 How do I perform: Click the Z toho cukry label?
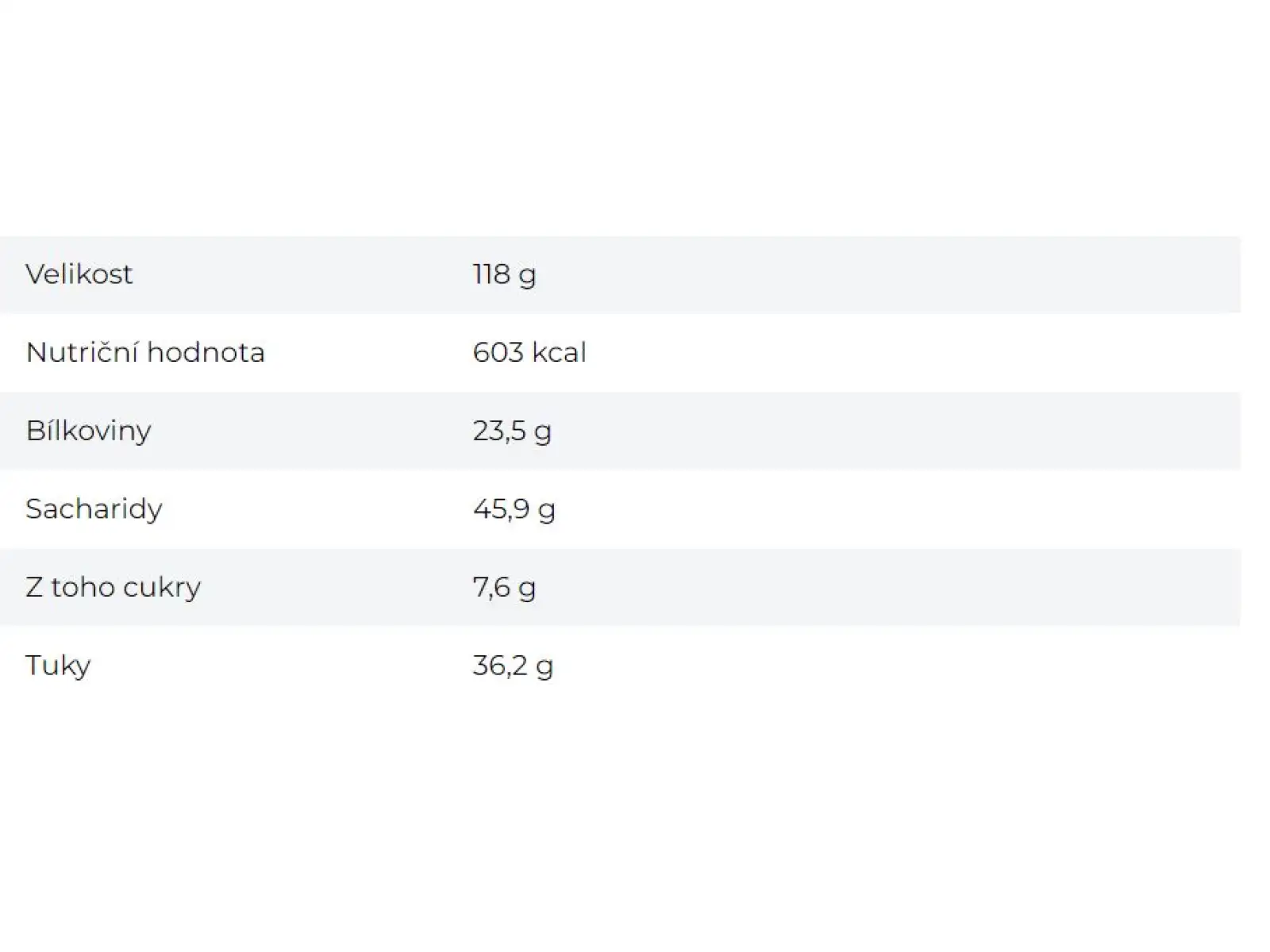coord(114,588)
